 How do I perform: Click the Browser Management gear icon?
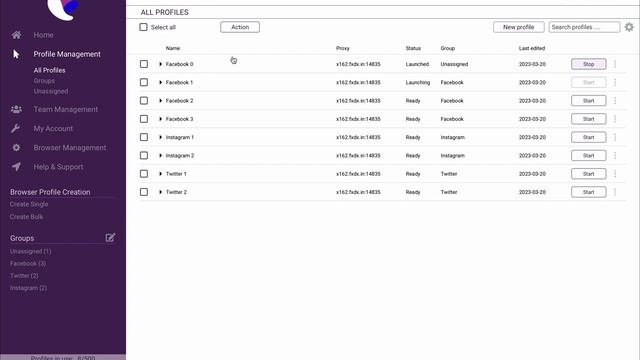click(16, 148)
